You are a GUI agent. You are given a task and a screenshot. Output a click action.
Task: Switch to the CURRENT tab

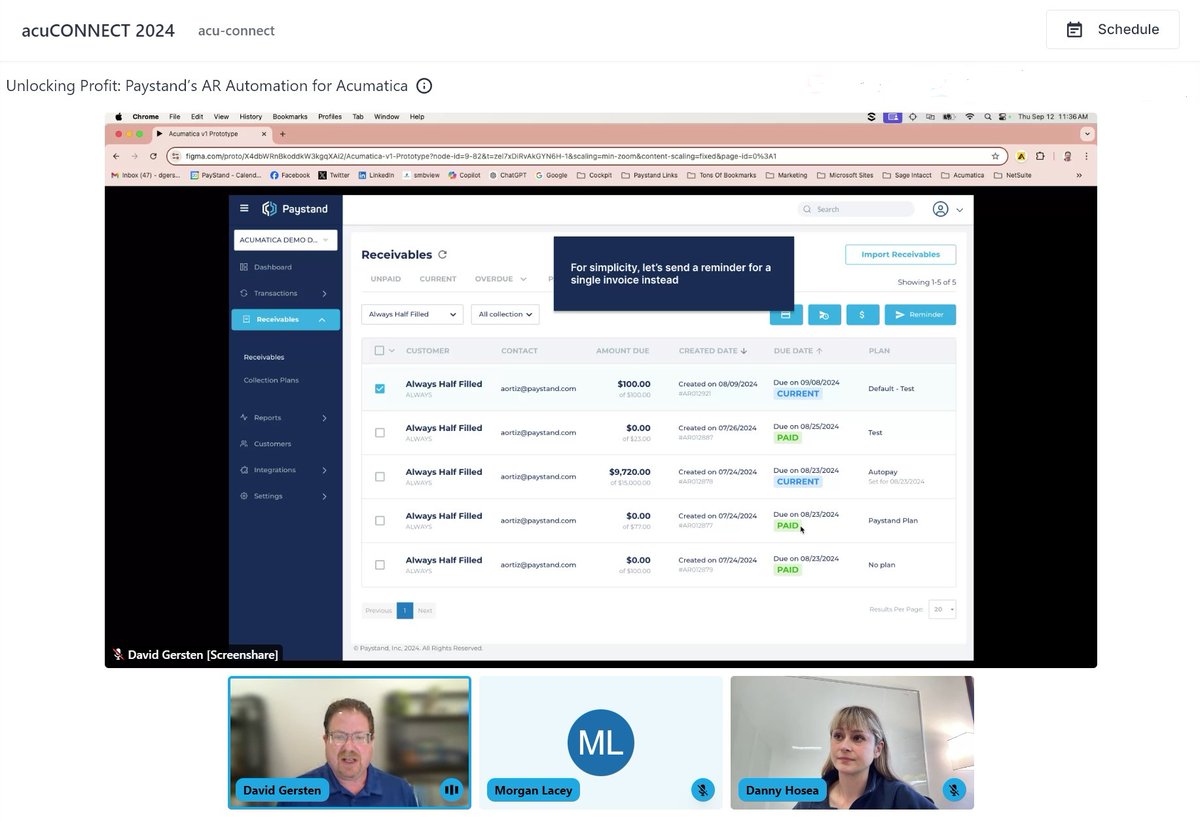(x=438, y=279)
